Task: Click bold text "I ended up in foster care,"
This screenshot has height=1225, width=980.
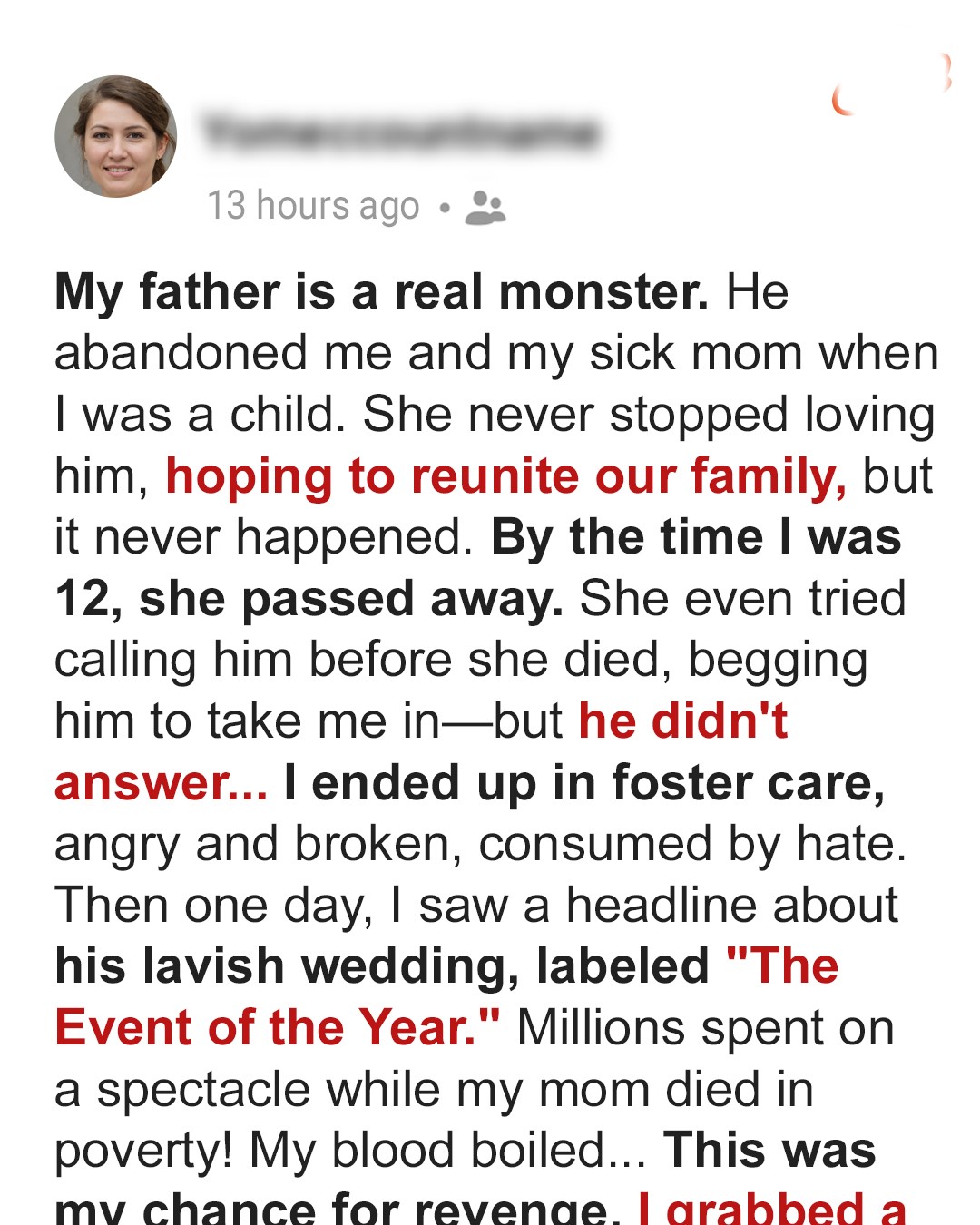Action: 584,783
